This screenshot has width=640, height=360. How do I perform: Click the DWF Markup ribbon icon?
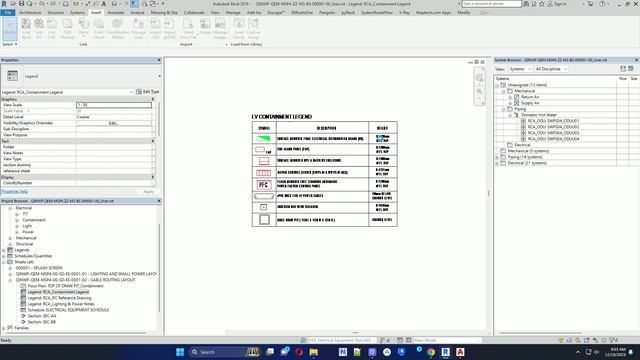(x=67, y=29)
